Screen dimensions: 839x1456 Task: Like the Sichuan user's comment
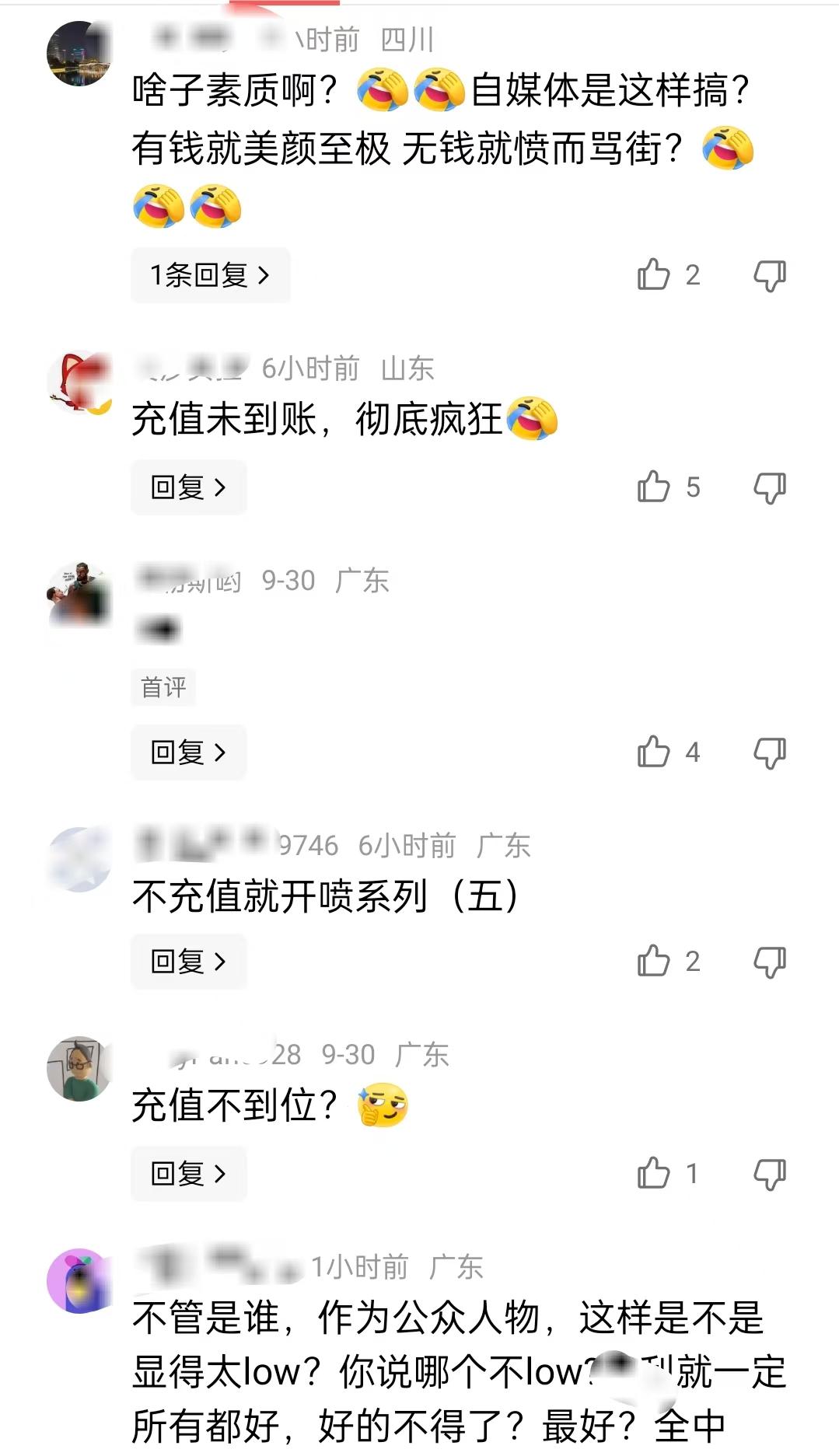coord(653,274)
